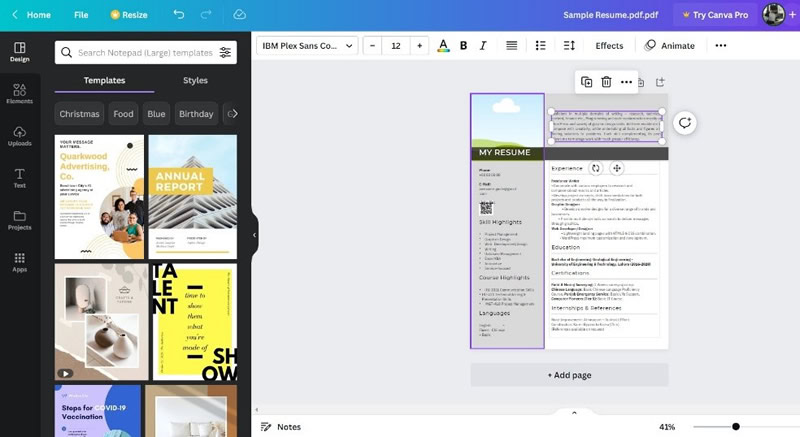Click the magnifier search icon in the templates box
The width and height of the screenshot is (800, 437).
click(66, 53)
